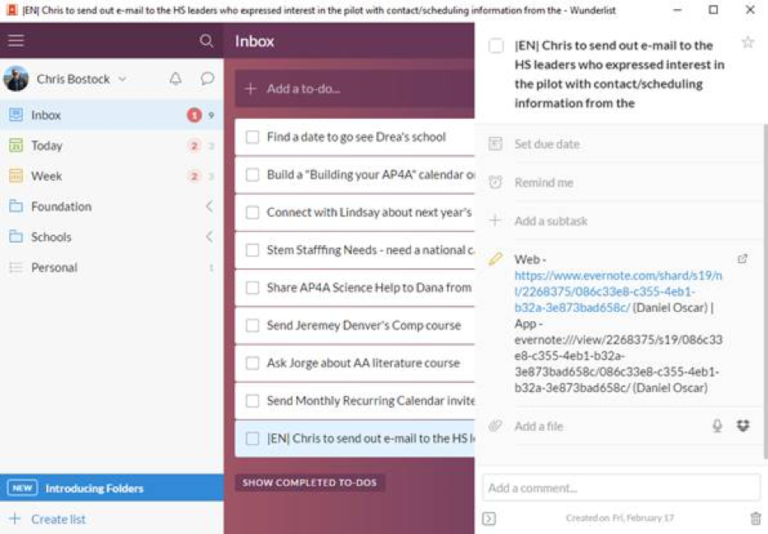Mark the detail pane task complete
This screenshot has height=534, width=768.
pos(496,46)
